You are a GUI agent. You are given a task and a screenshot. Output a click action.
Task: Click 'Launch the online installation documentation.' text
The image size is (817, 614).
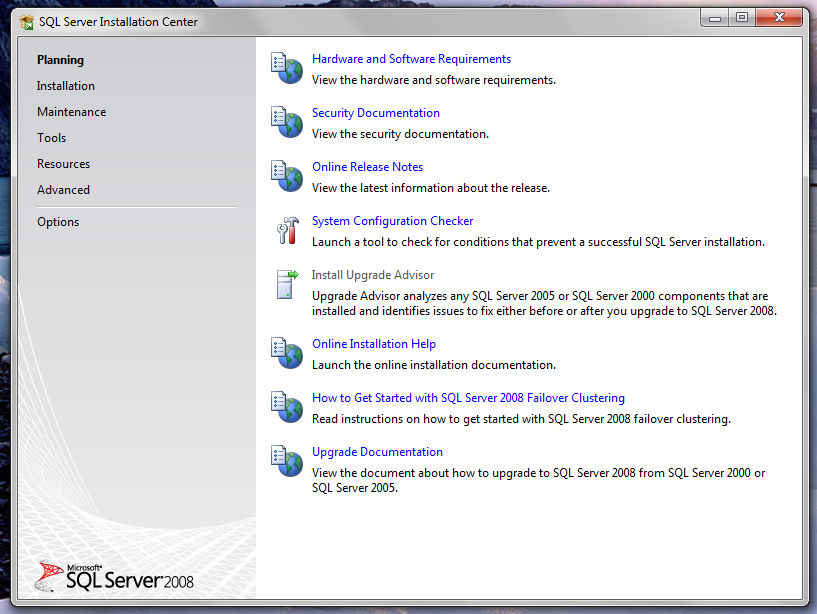coord(434,365)
